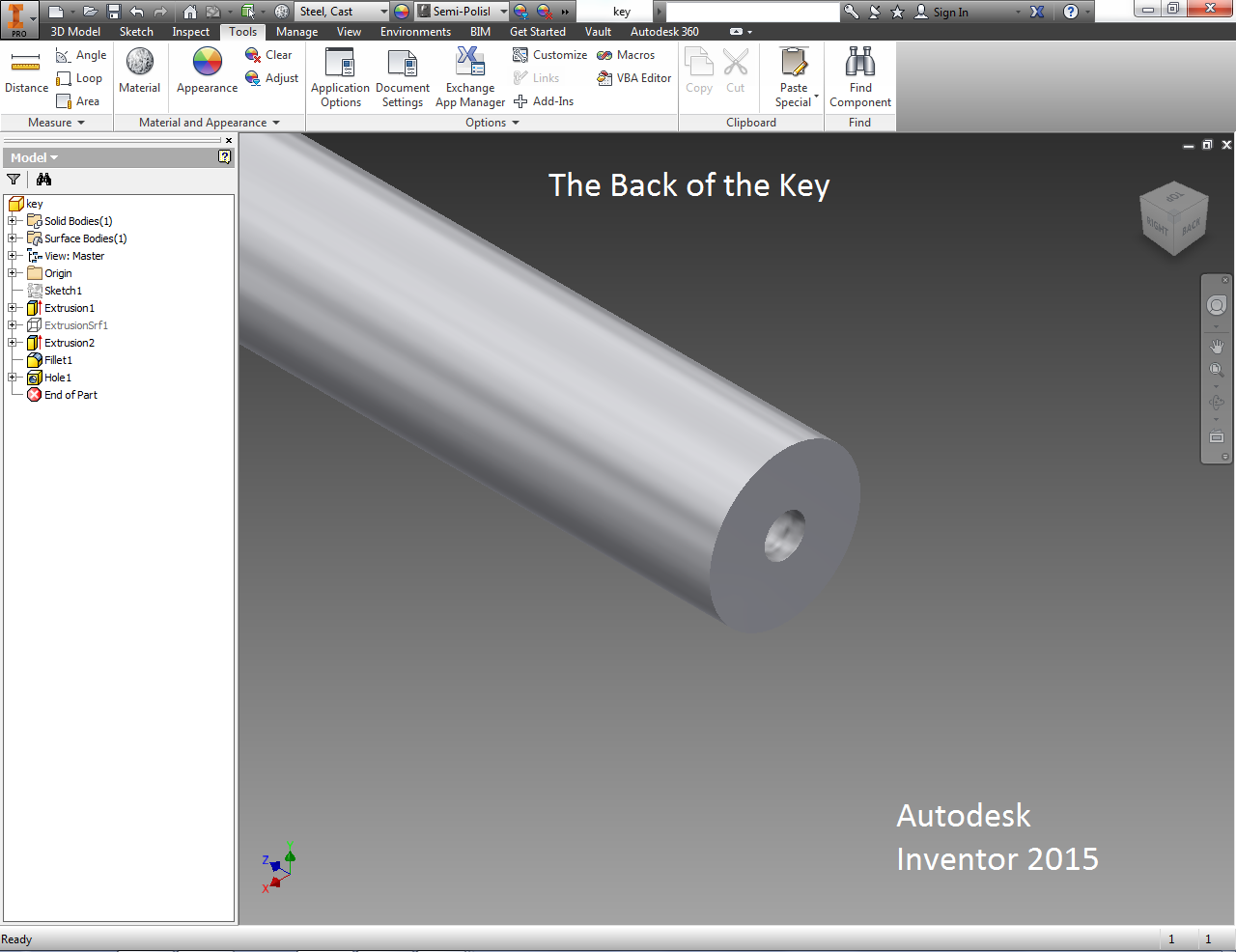
Task: Open the Steel, Cast material dropdown
Action: click(x=342, y=12)
